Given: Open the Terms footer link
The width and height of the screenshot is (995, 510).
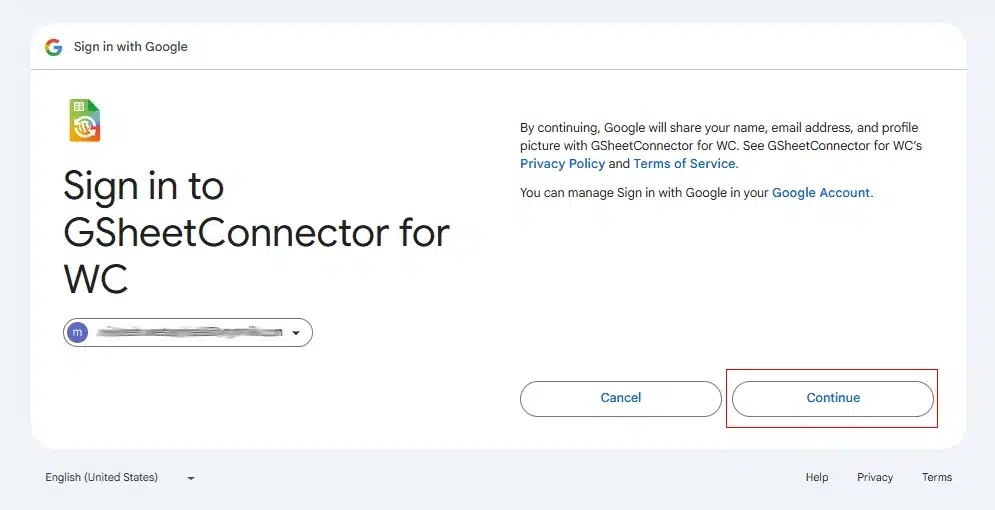Looking at the screenshot, I should pos(937,478).
